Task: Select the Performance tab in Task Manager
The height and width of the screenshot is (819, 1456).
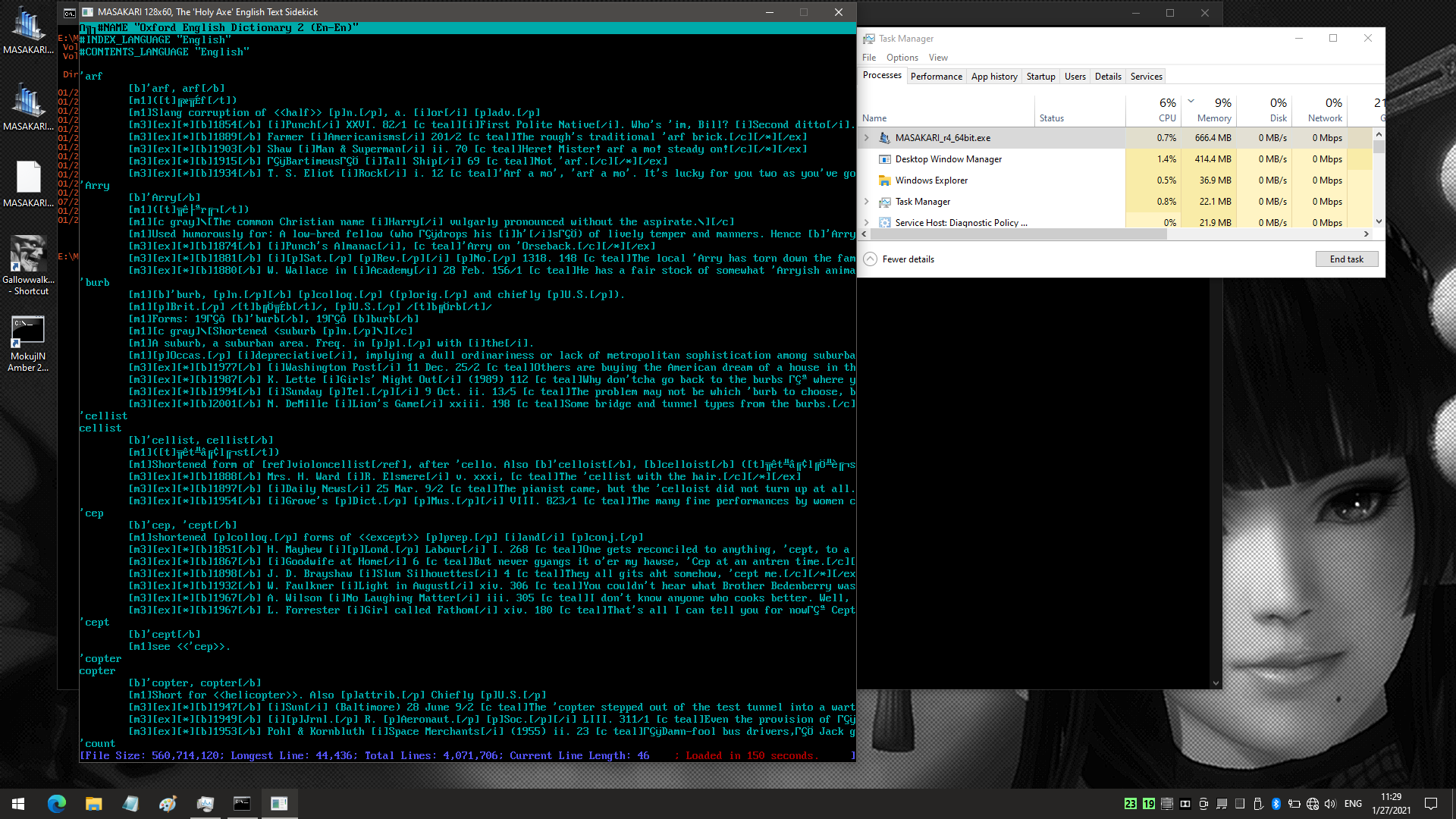Action: coord(936,76)
